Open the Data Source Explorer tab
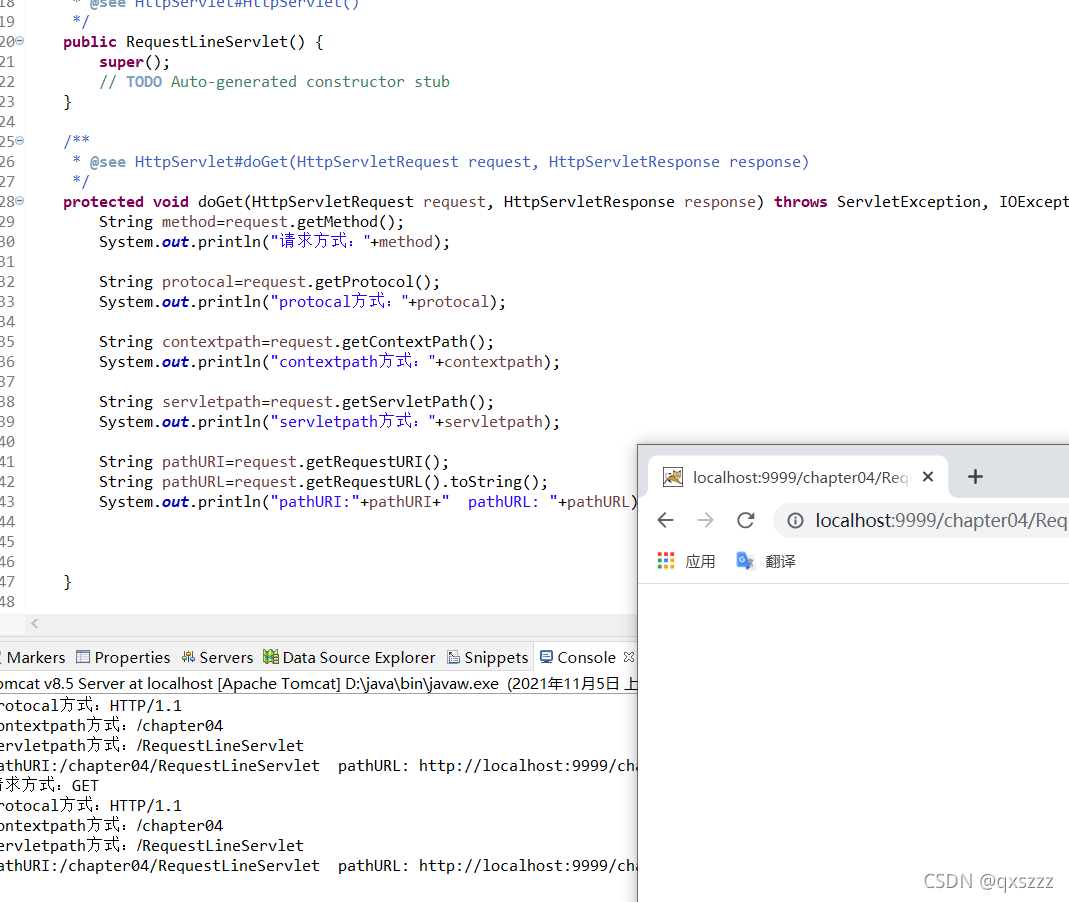 tap(349, 657)
